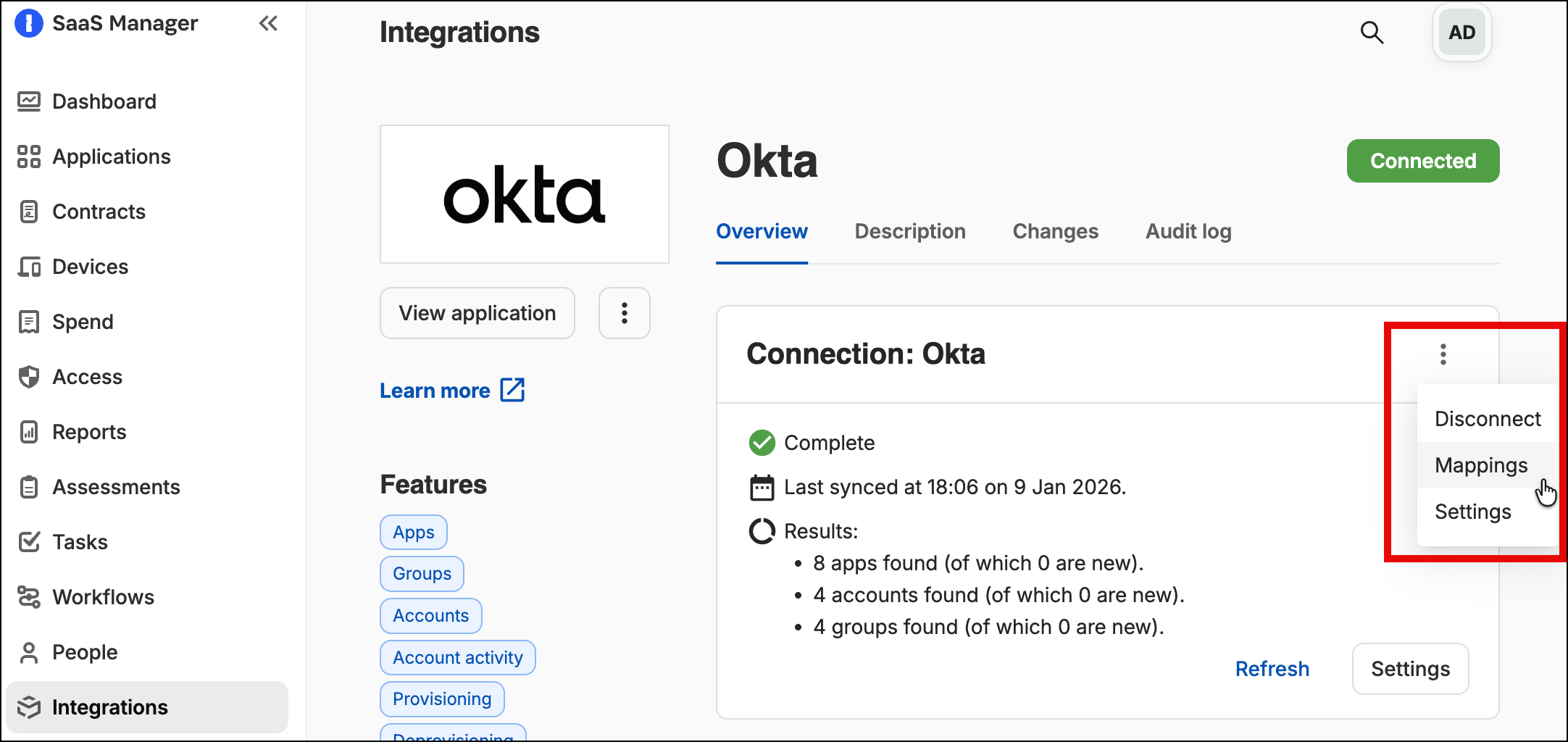Click the Reports chart icon
1568x742 pixels.
(x=29, y=432)
